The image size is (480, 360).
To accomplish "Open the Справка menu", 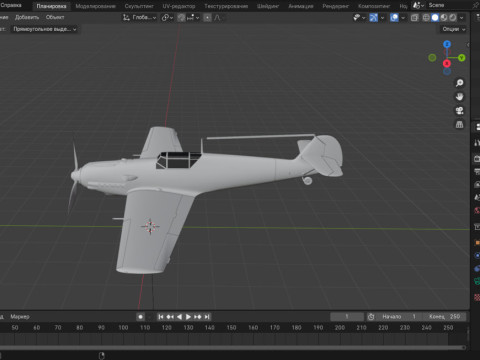I will 11,5.
